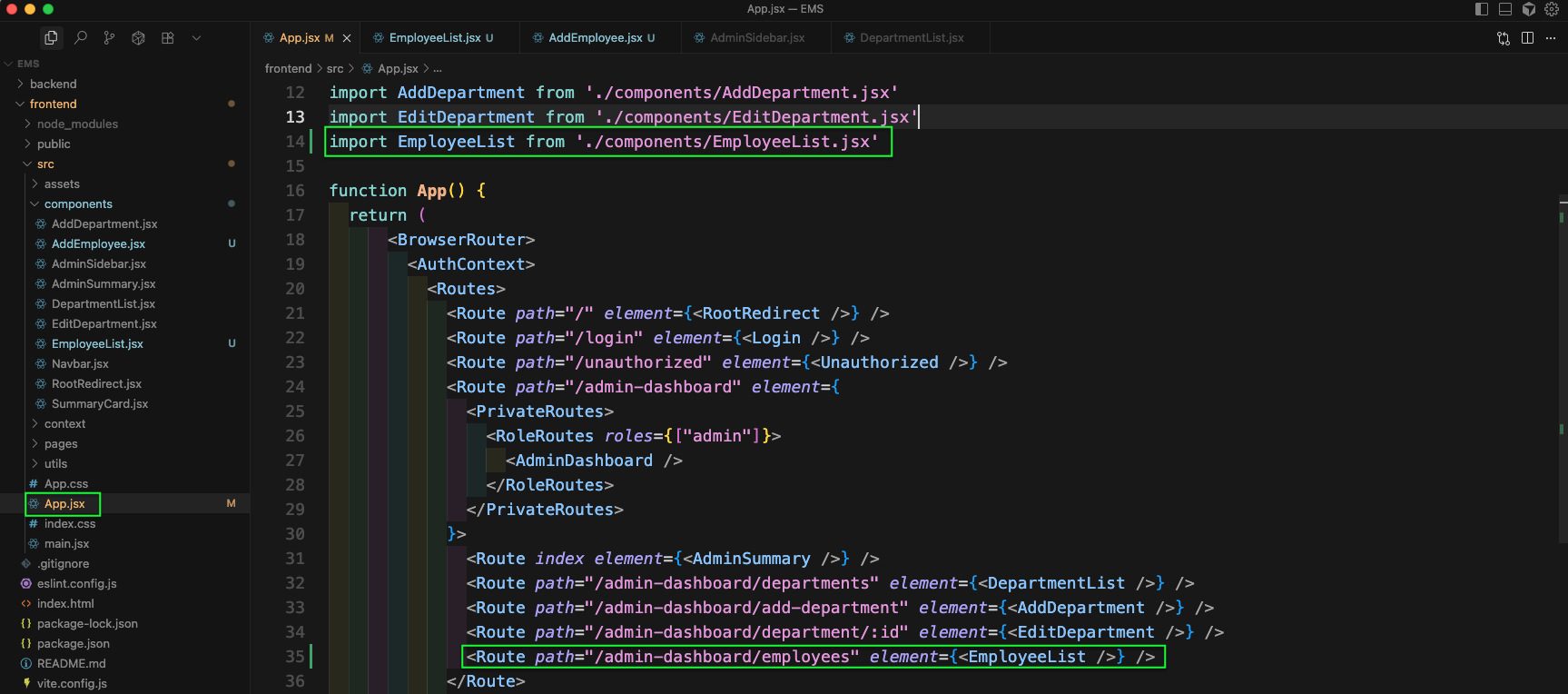Switch to the EmployeeList.jsx tab
1568x694 pixels.
click(x=440, y=38)
